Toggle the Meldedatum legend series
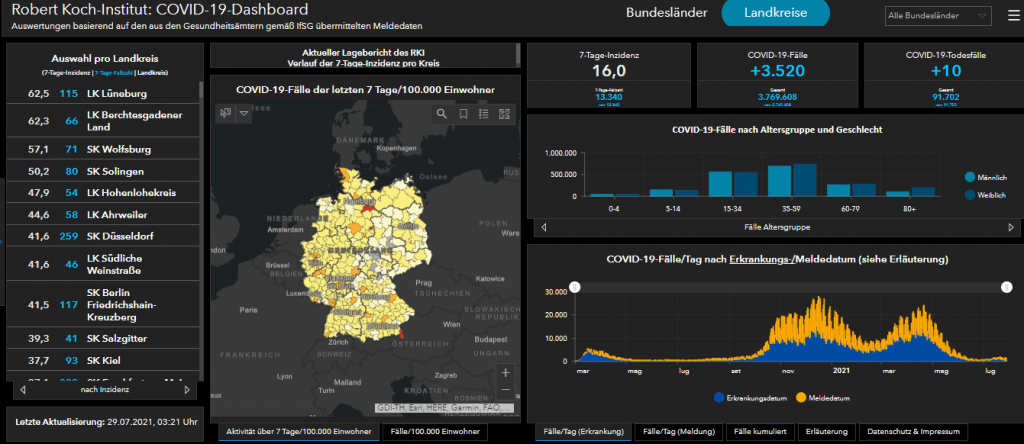 pos(824,398)
